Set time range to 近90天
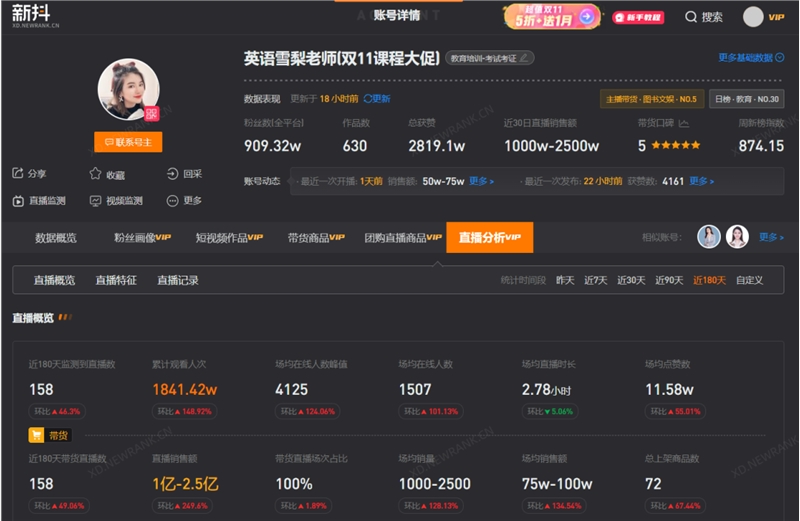This screenshot has width=800, height=521. [669, 280]
